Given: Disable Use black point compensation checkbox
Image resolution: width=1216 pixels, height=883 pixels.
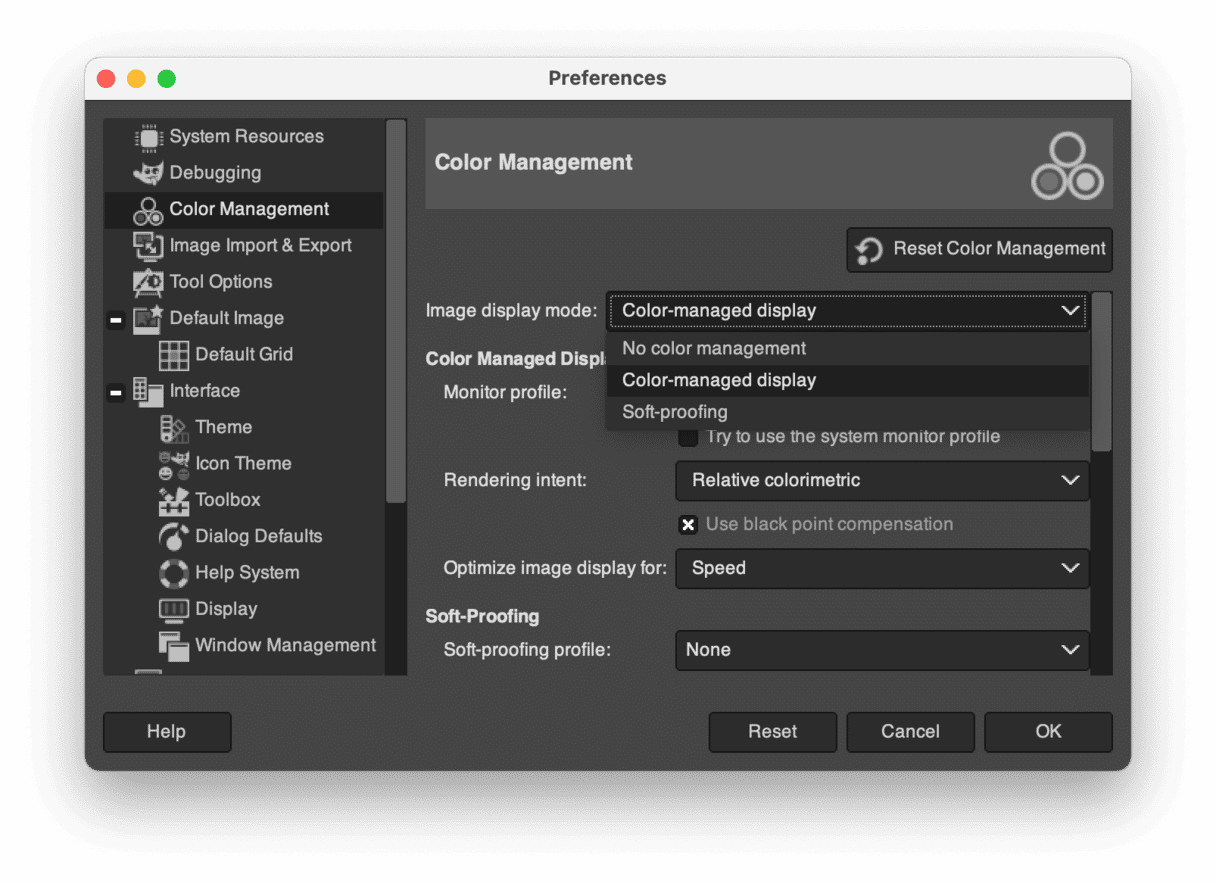Looking at the screenshot, I should tap(688, 525).
